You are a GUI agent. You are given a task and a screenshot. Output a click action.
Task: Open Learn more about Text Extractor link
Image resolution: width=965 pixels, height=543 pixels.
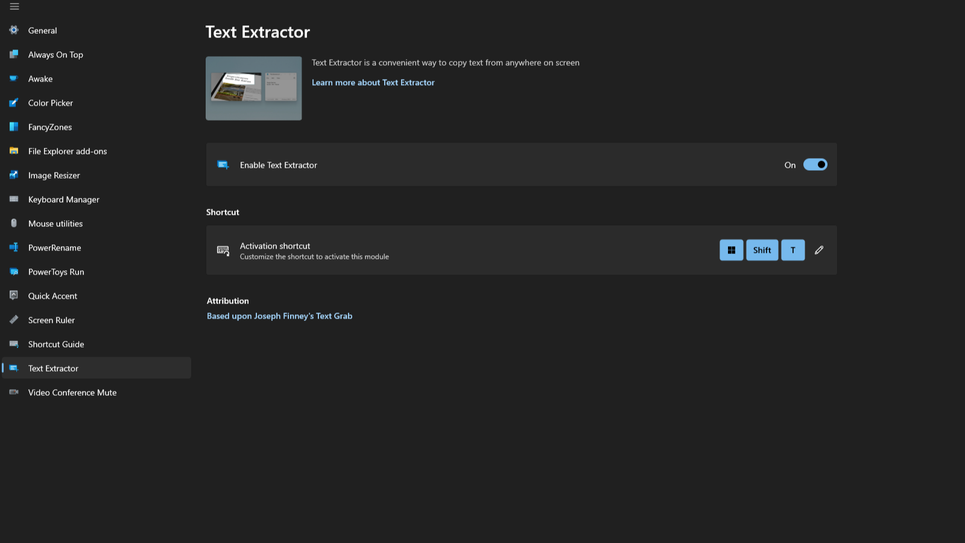pos(373,82)
